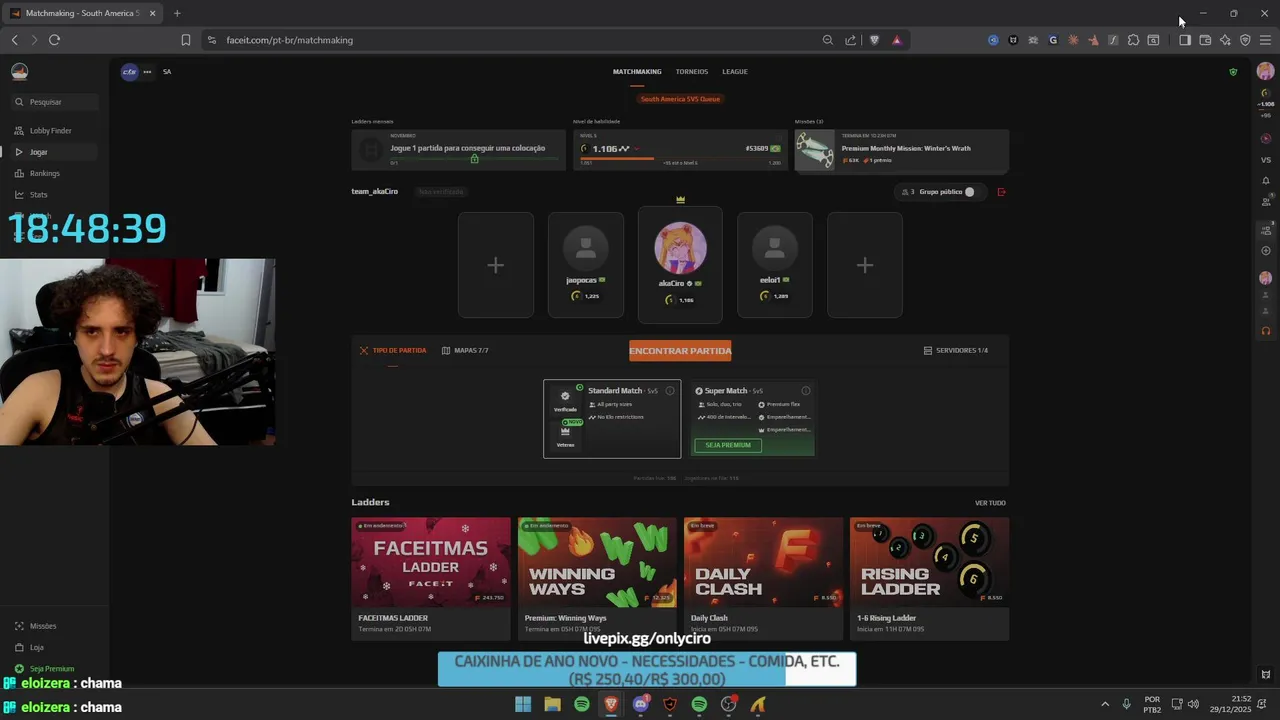Click VER TUDO ladders link
This screenshot has height=720, width=1280.
point(990,503)
